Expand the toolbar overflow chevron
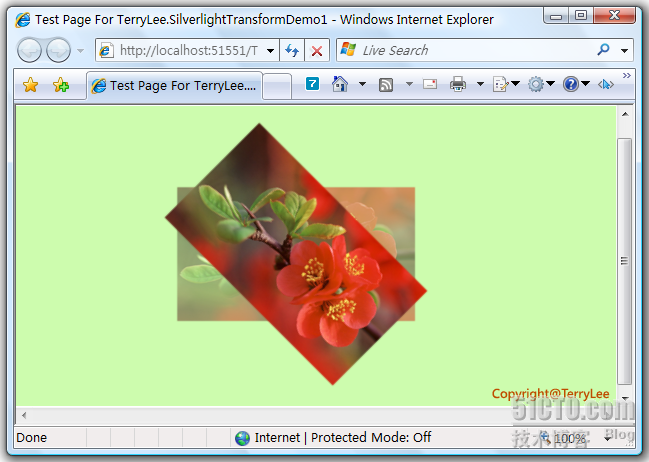Image resolution: width=649 pixels, height=462 pixels. pyautogui.click(x=627, y=75)
